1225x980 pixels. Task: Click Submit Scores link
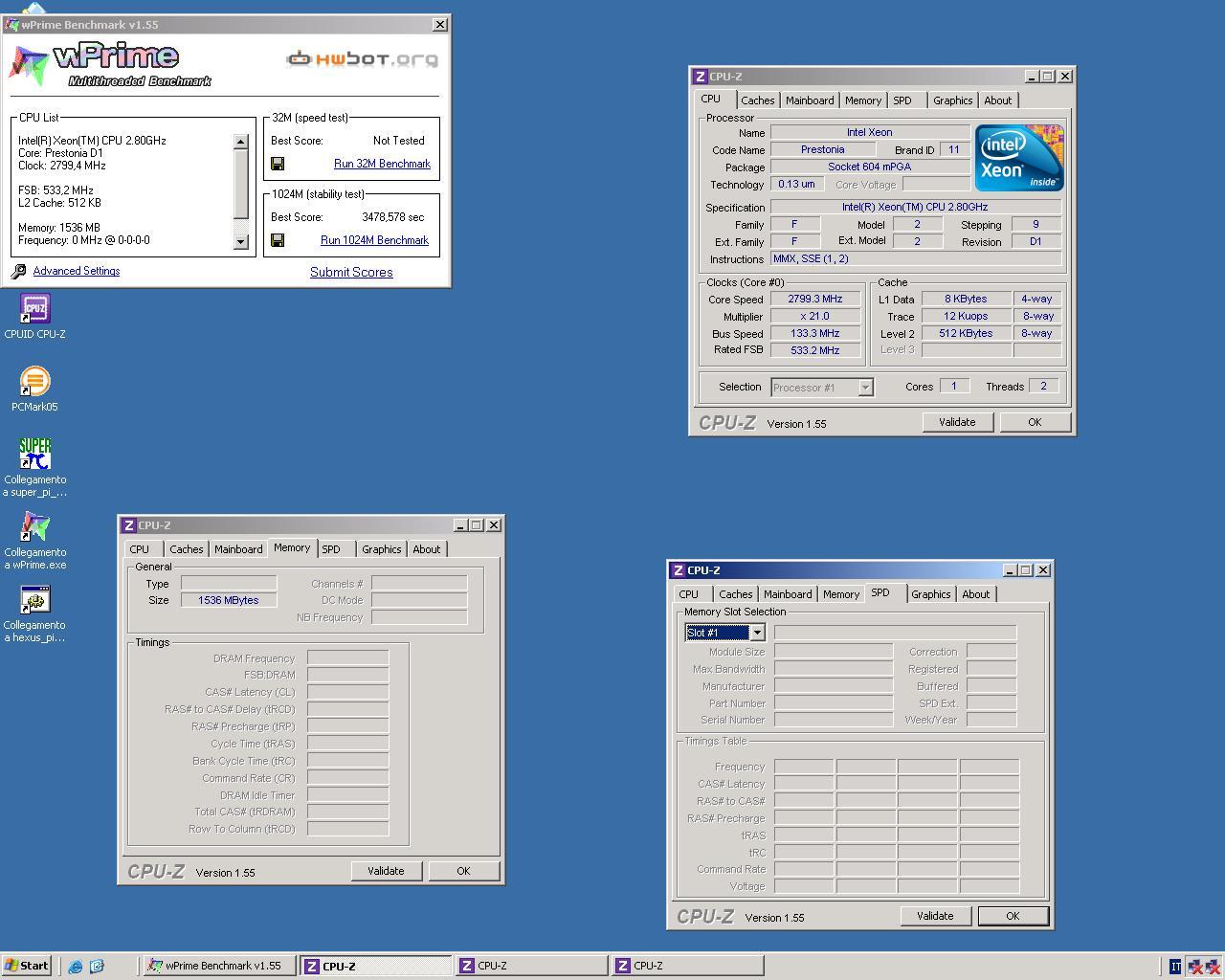coord(351,272)
